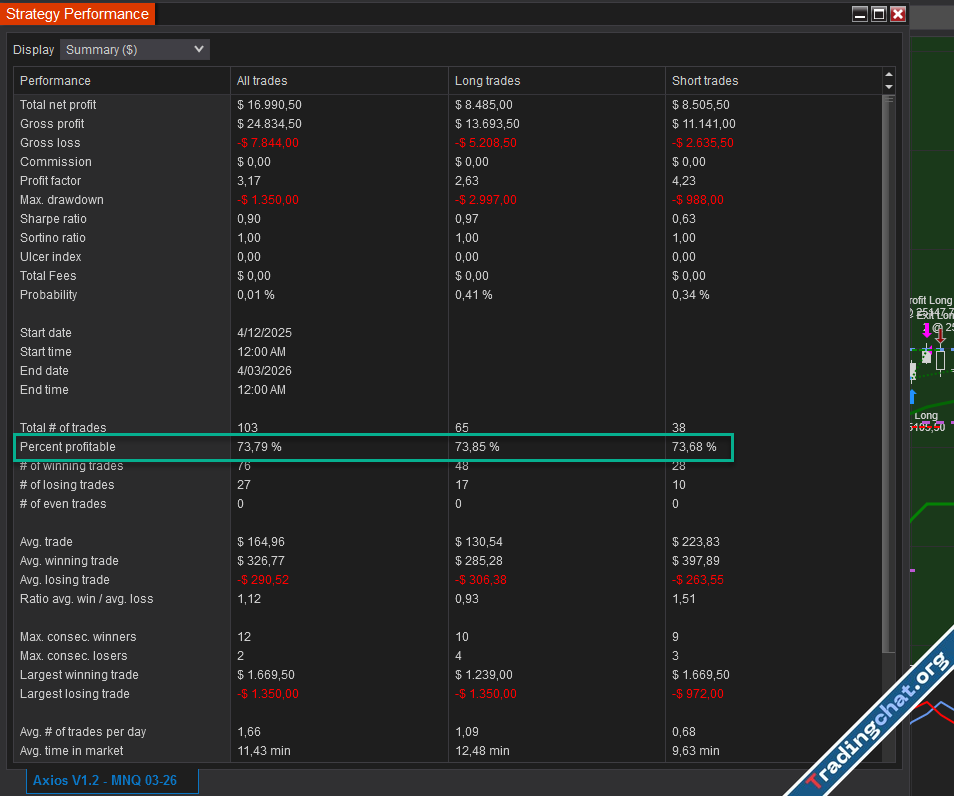Screen dimensions: 954x796
Task: Click the scroll up arrow in table header
Action: (889, 75)
